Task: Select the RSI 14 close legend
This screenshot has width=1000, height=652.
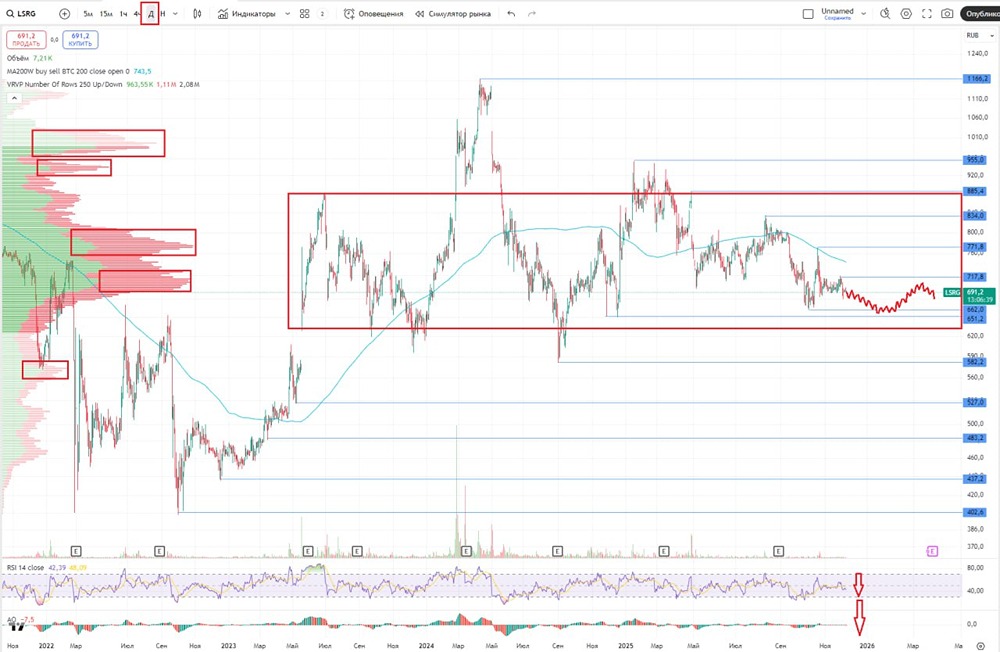Action: [x=47, y=567]
